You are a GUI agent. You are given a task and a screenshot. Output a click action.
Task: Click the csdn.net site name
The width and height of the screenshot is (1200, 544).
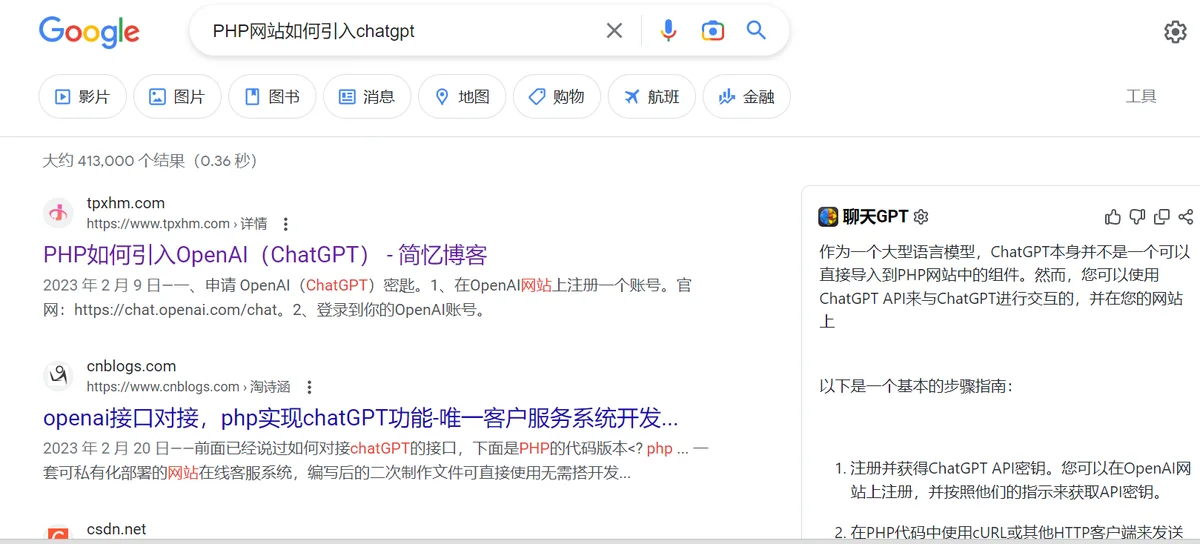click(116, 529)
